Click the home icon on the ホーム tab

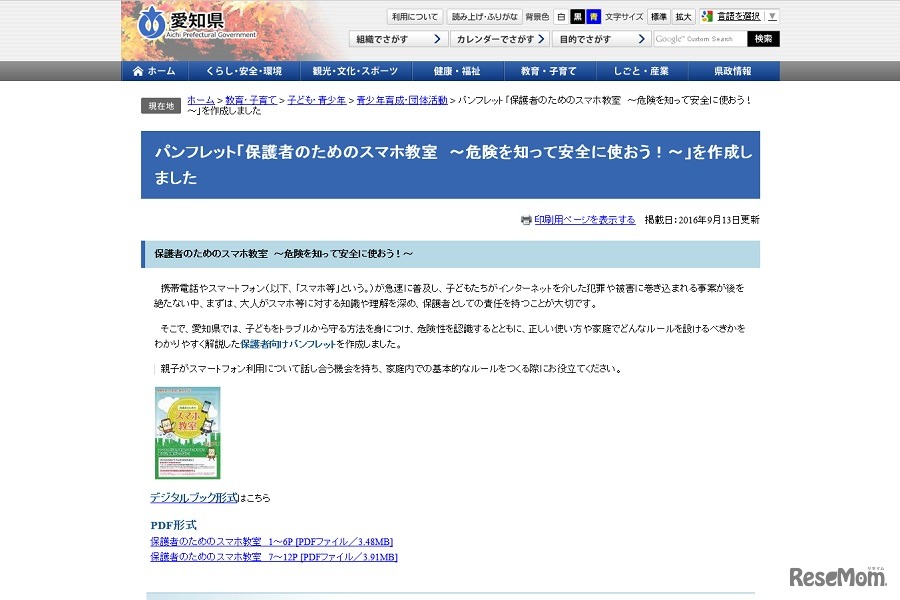point(139,71)
